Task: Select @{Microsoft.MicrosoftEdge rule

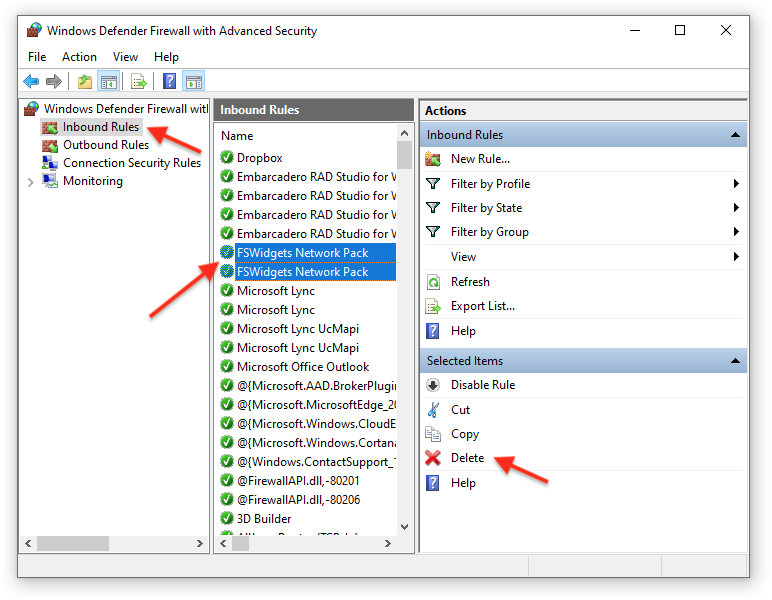Action: 317,405
